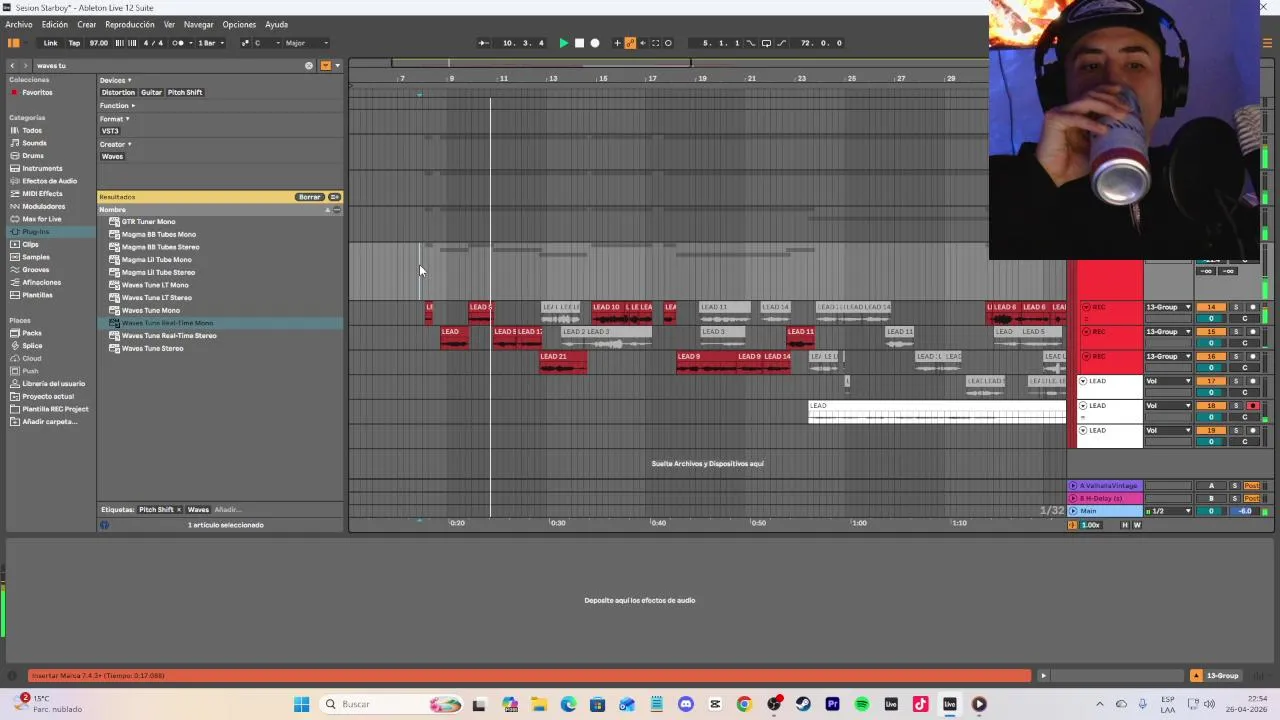
Task: Select Magma BB Tubes Stereo result
Action: click(160, 247)
